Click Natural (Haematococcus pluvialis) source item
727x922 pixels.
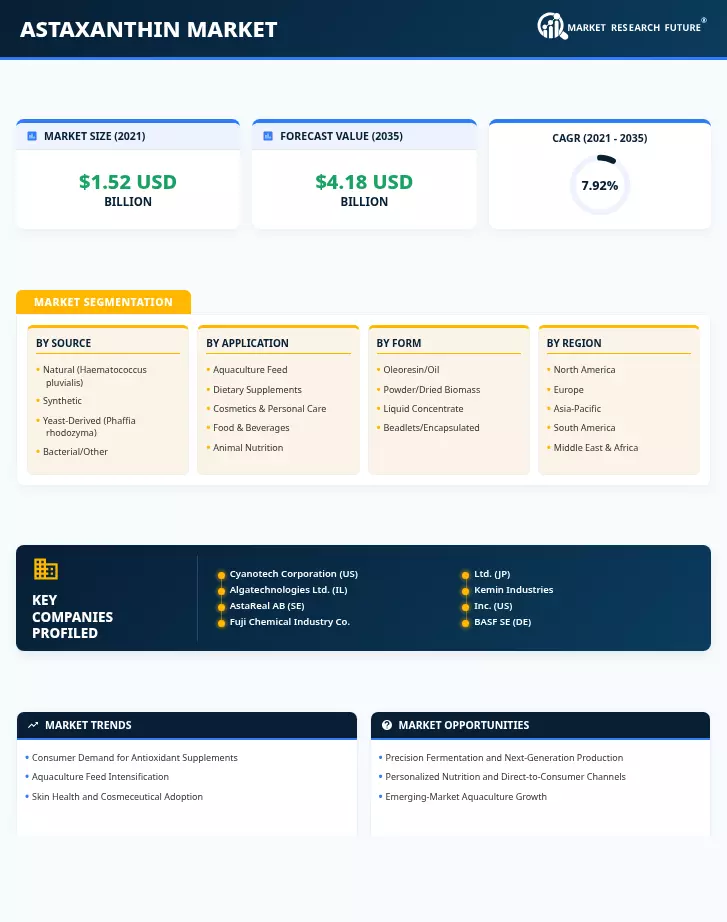pos(95,376)
